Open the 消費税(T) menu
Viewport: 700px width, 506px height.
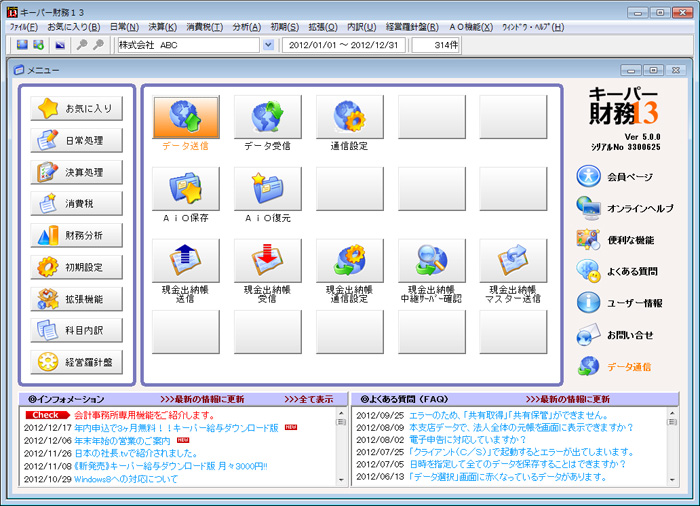pos(204,27)
